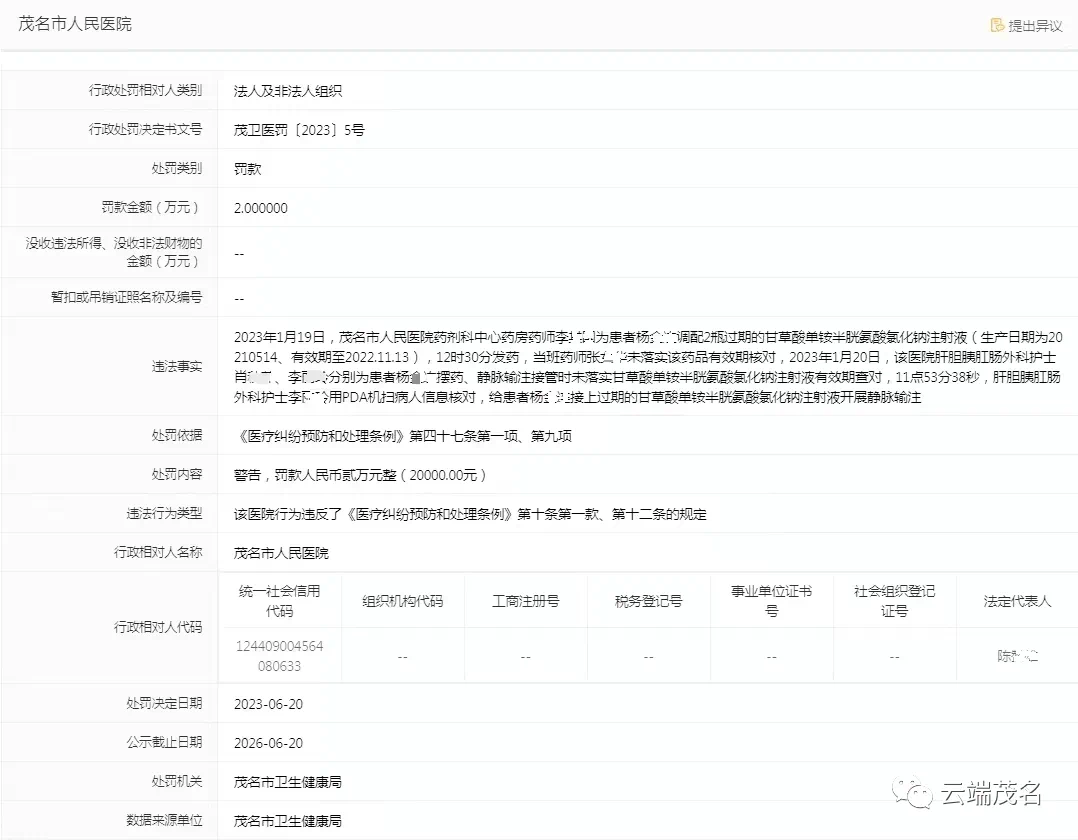Select the 统一社会信用代码 column header
Viewport: 1078px width, 840px height.
click(280, 599)
